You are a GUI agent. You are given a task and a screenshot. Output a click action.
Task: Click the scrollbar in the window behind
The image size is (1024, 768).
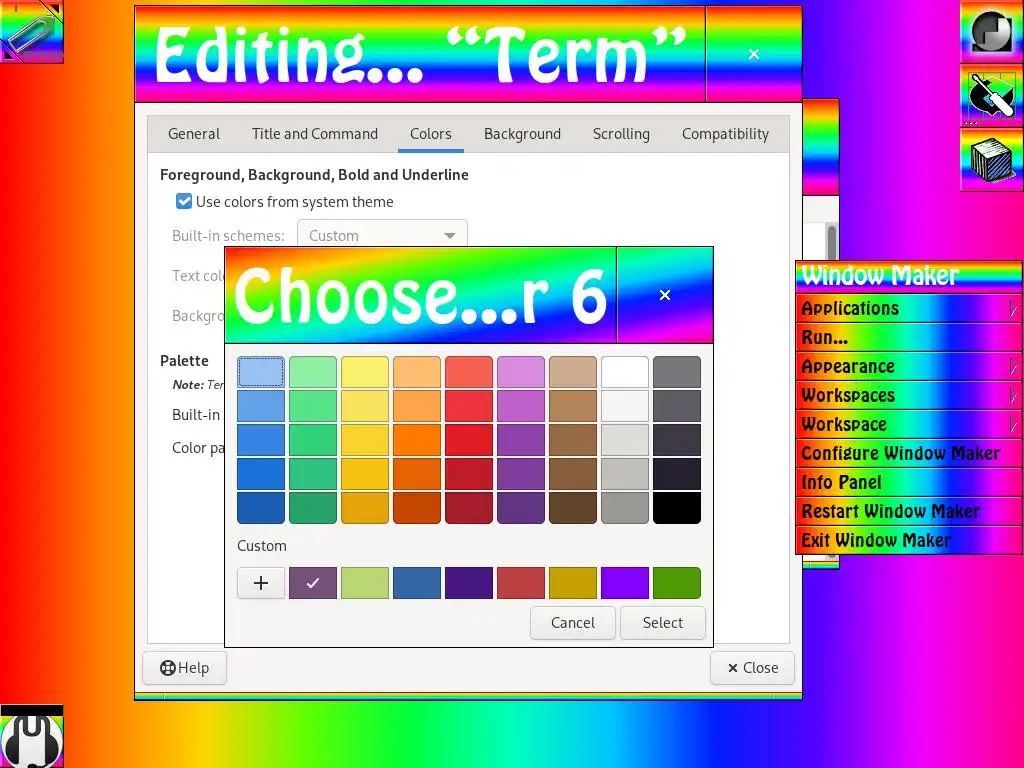(831, 242)
